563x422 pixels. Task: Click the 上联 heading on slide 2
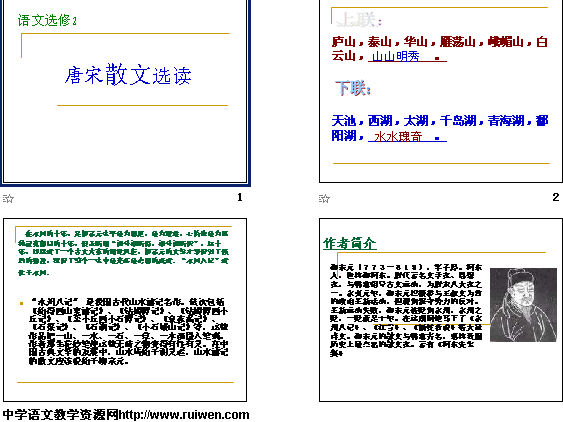click(x=359, y=20)
